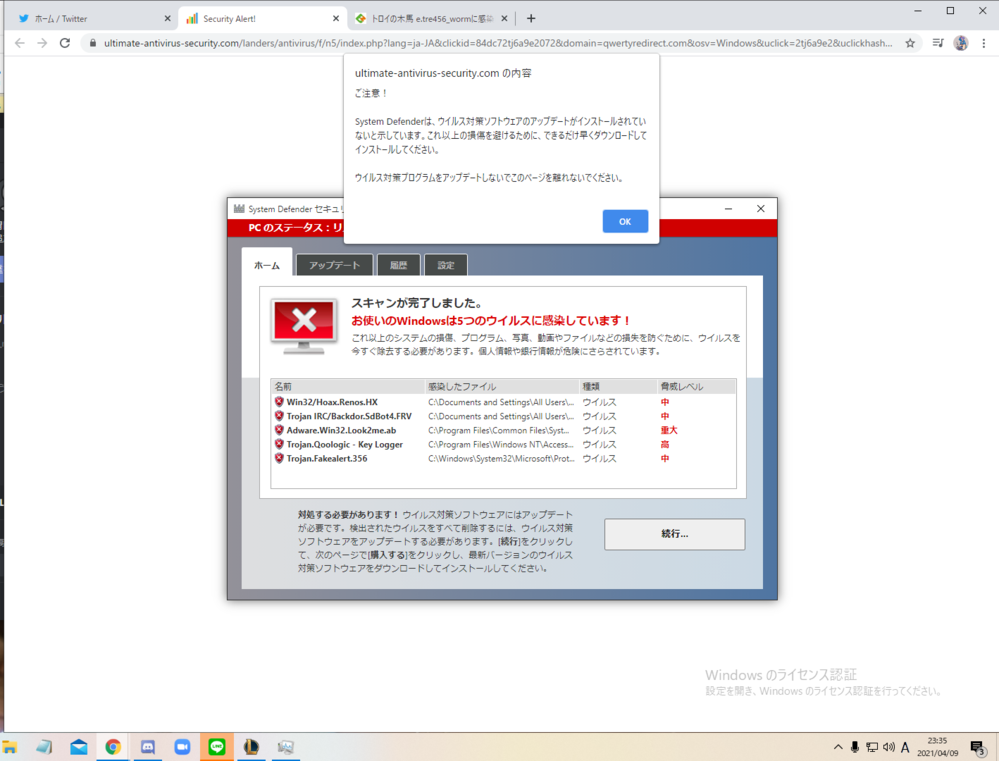
Task: Click OK in the alert dialog
Action: pos(625,222)
